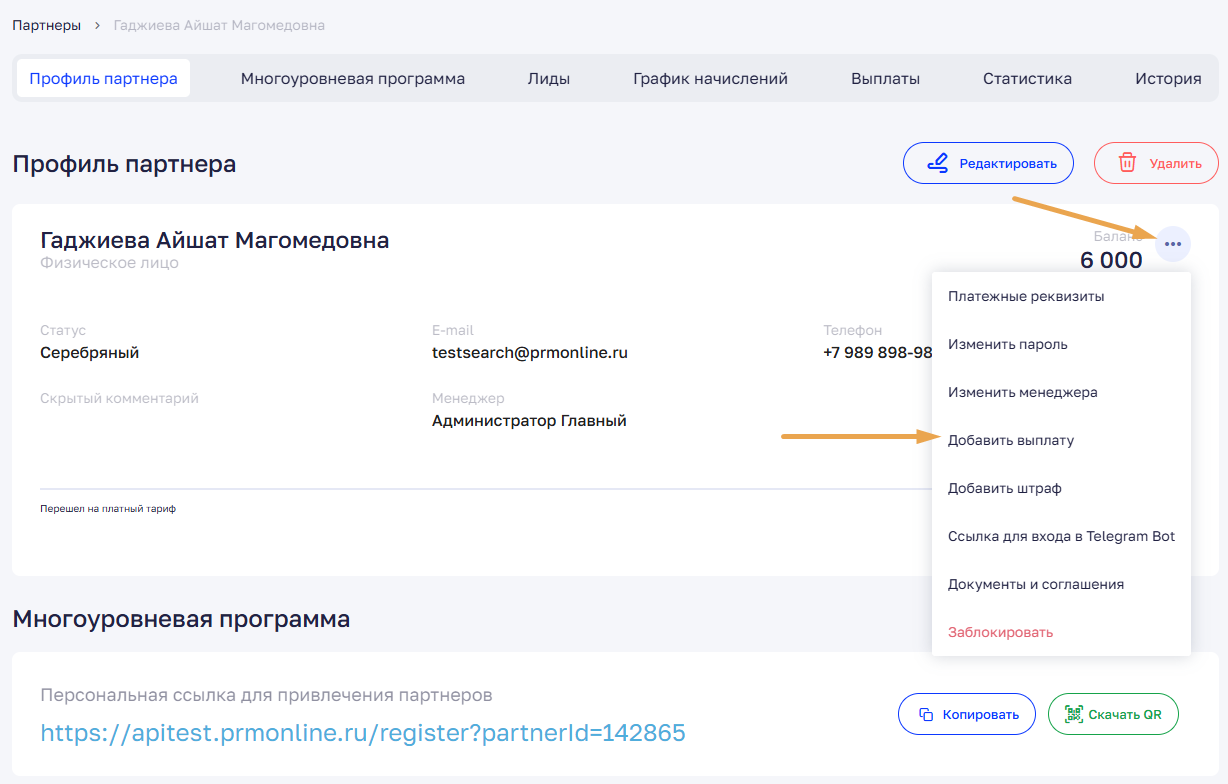
Task: Choose Добавить штраф from the menu
Action: coord(1004,488)
